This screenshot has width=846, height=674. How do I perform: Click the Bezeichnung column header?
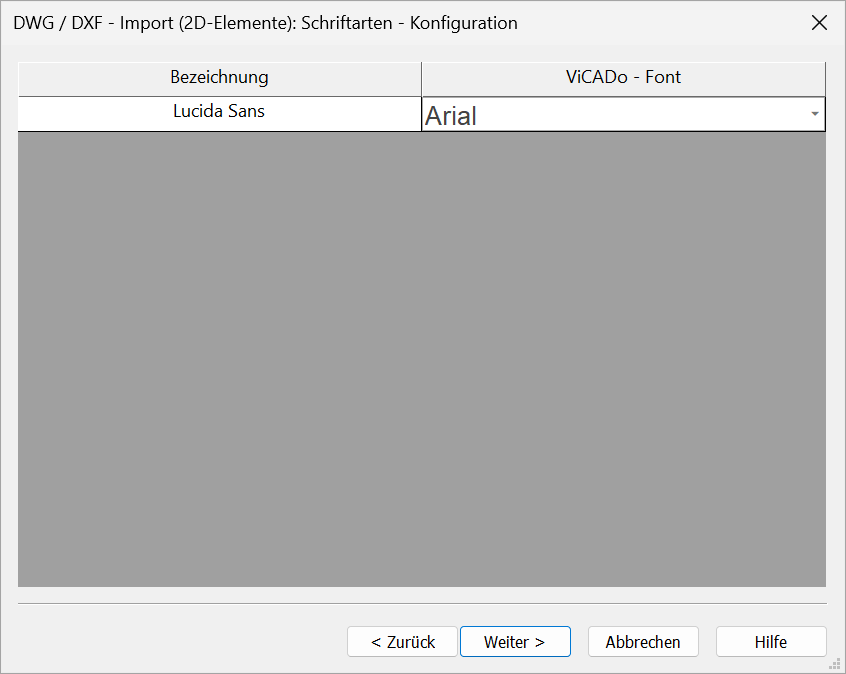[219, 79]
